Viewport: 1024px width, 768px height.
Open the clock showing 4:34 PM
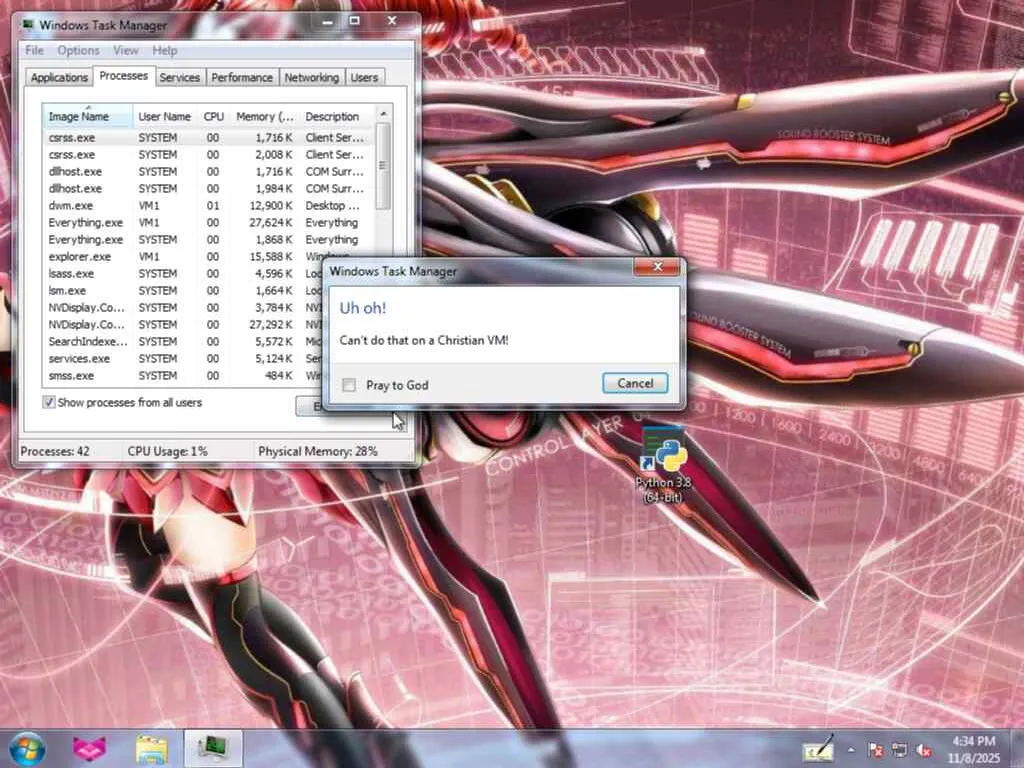coord(974,749)
